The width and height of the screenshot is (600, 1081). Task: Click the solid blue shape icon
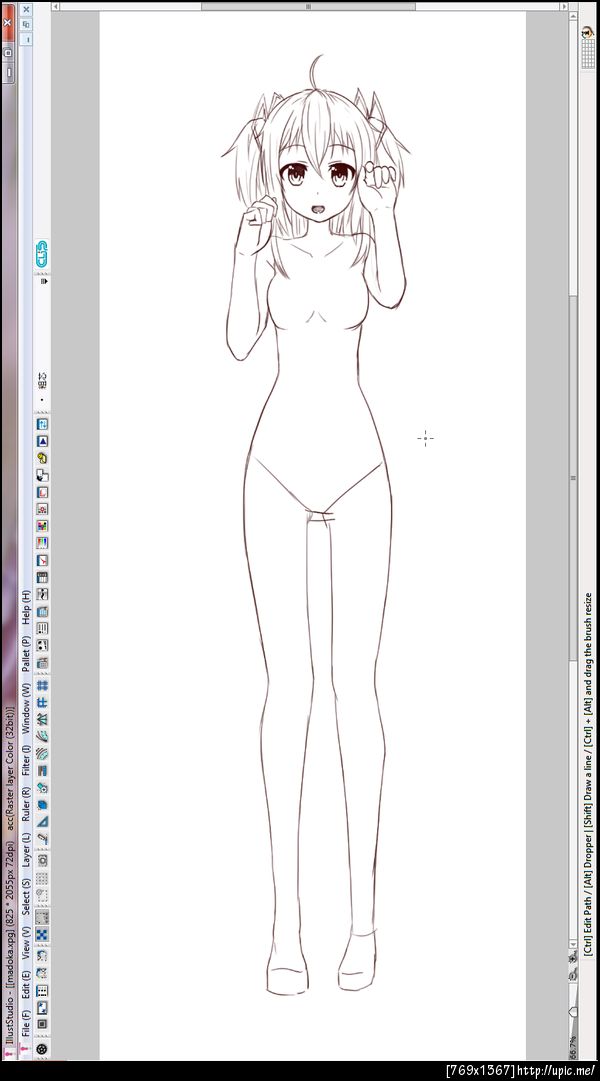[x=42, y=805]
